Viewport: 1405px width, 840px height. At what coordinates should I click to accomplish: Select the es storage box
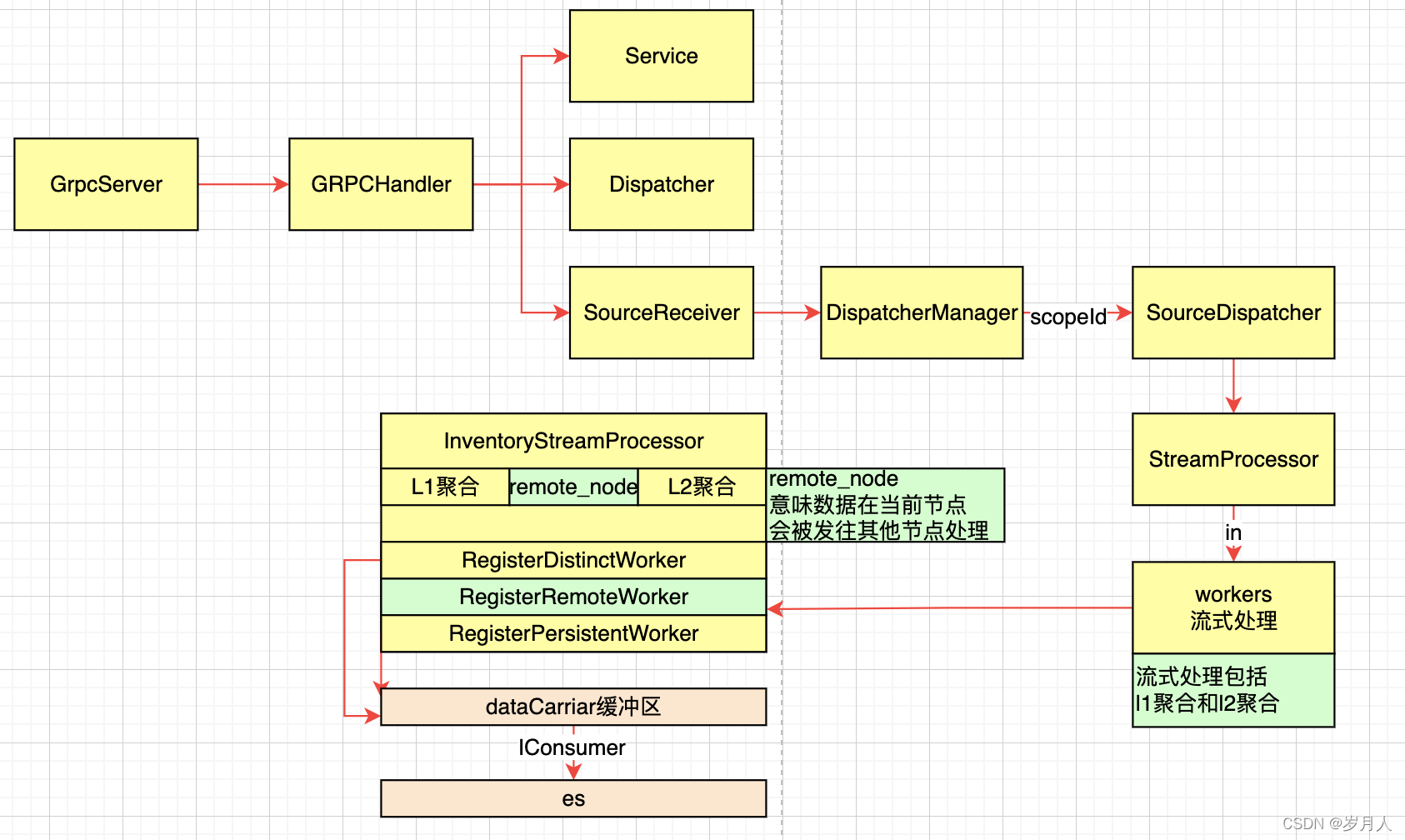tap(573, 798)
